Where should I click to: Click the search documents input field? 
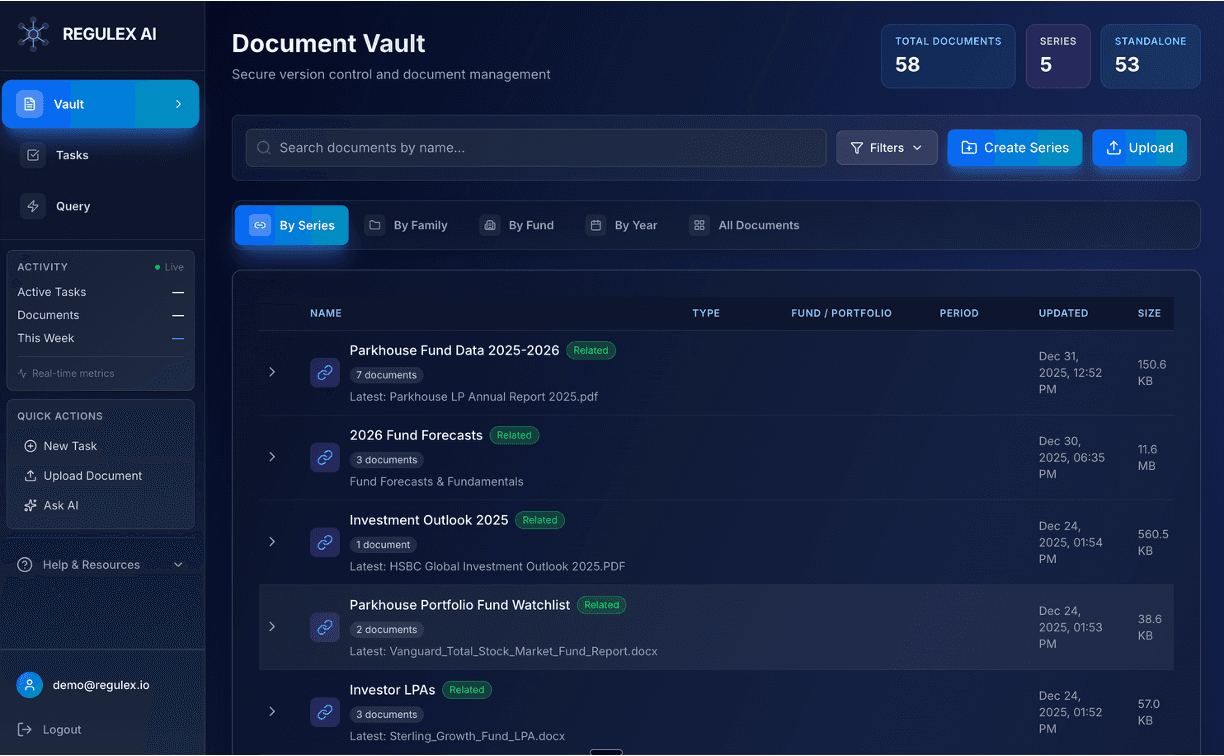pos(535,147)
